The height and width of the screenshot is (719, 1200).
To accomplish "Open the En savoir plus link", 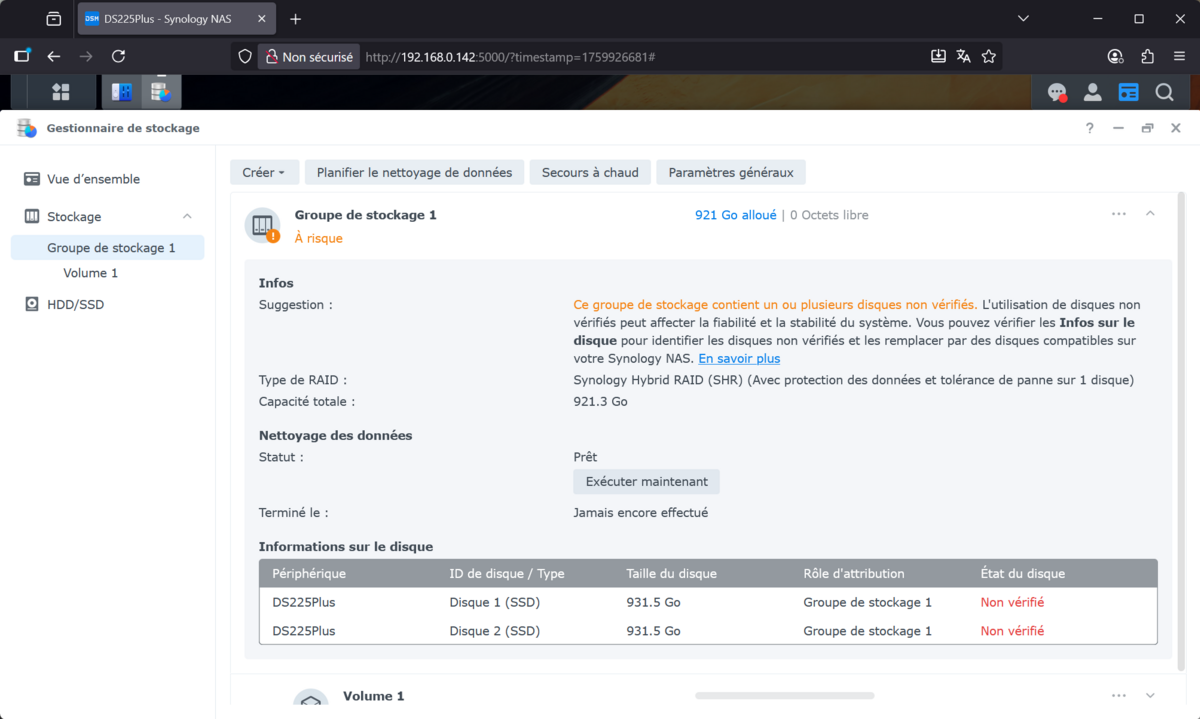I will 739,358.
